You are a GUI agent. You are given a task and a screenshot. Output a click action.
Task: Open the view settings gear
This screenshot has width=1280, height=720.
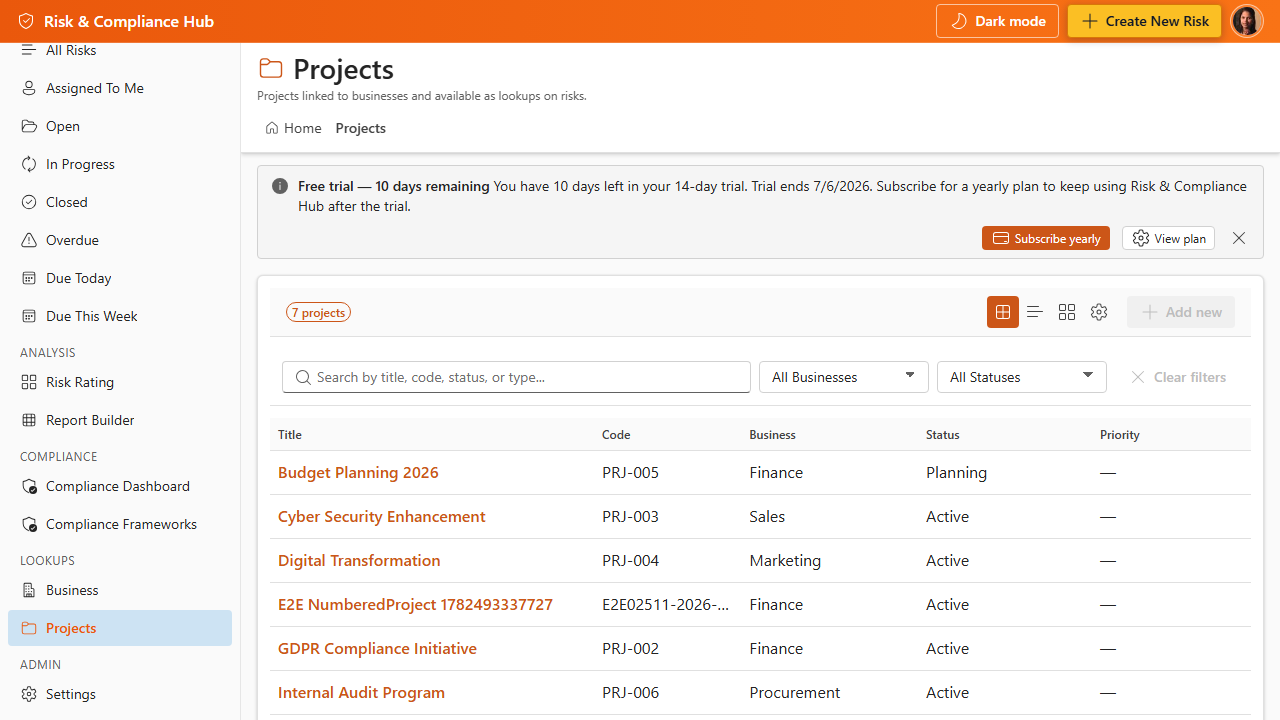point(1099,312)
